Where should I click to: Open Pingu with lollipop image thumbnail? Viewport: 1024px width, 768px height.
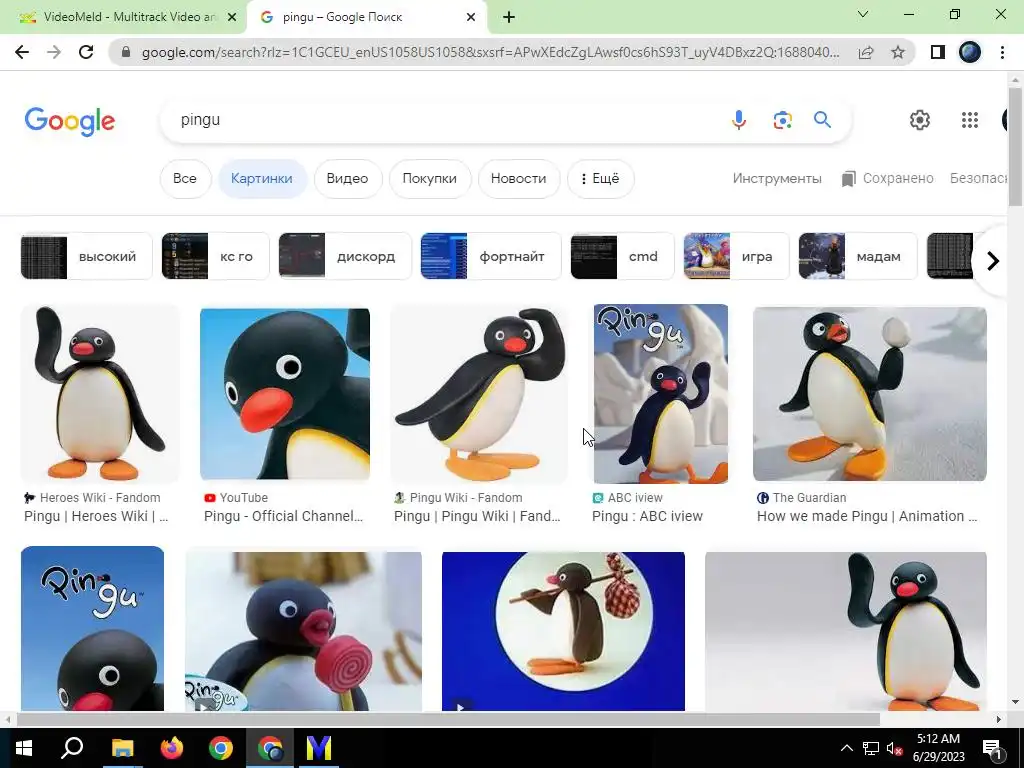pos(304,631)
